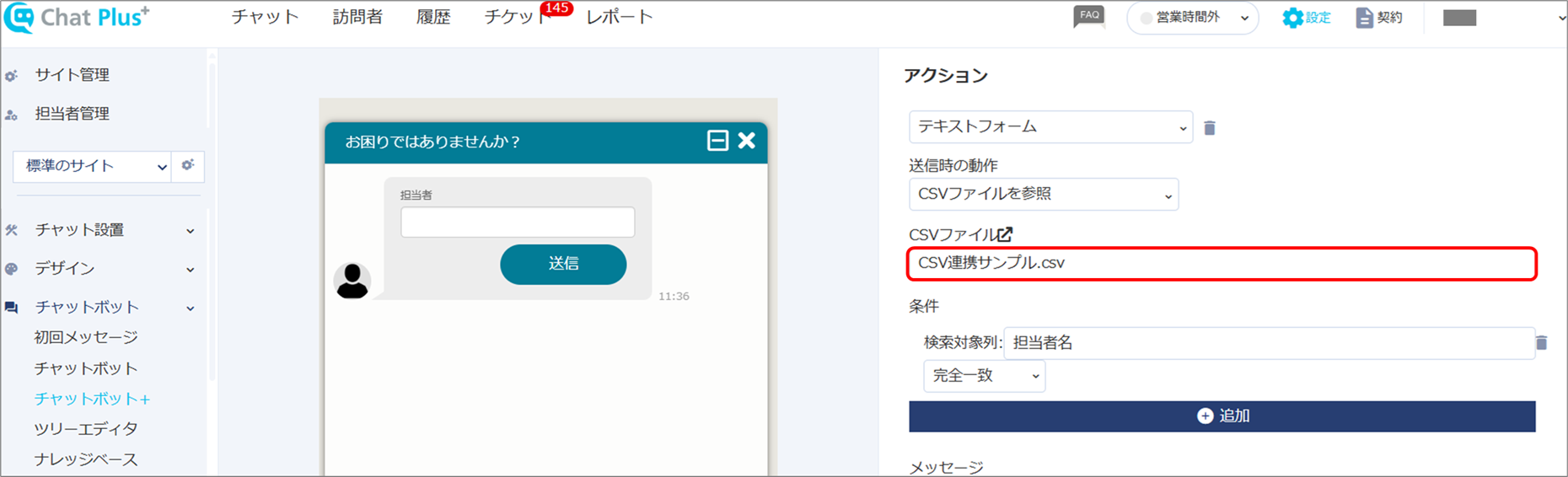Click the ticket count badge 145
Screen dimensions: 1568x477
556,8
